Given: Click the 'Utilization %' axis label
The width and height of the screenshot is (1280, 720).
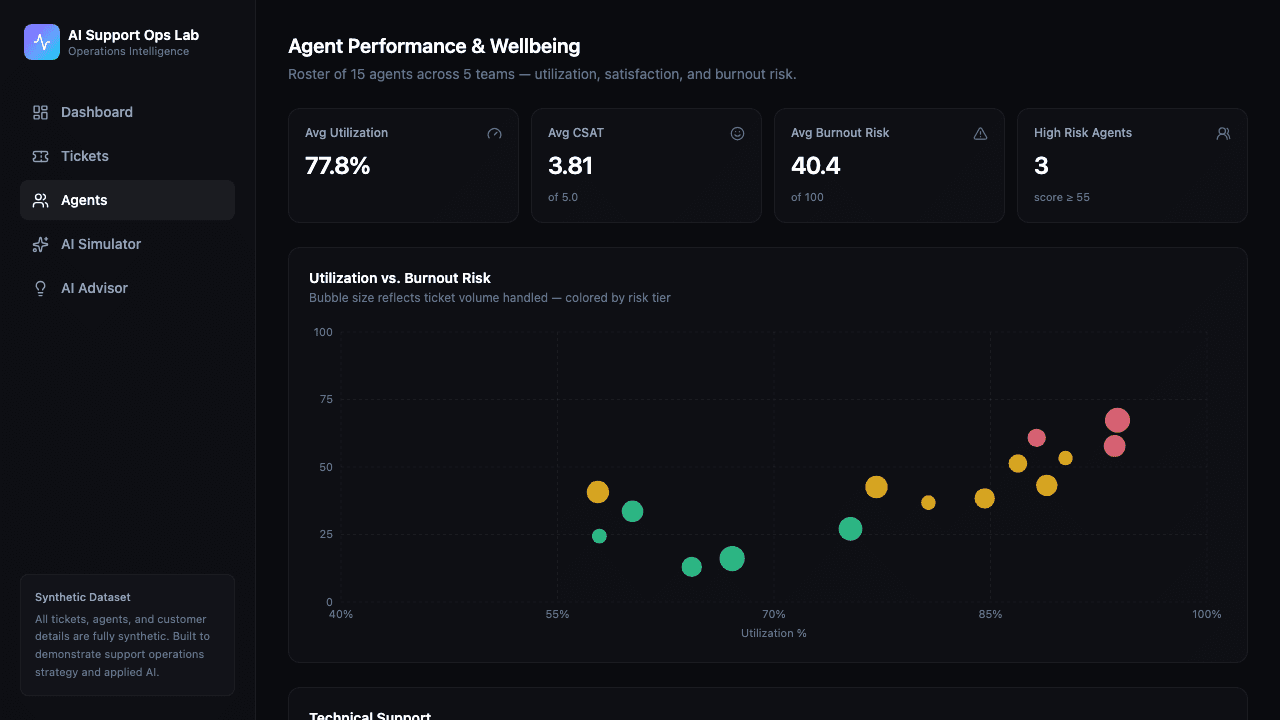Looking at the screenshot, I should [773, 633].
